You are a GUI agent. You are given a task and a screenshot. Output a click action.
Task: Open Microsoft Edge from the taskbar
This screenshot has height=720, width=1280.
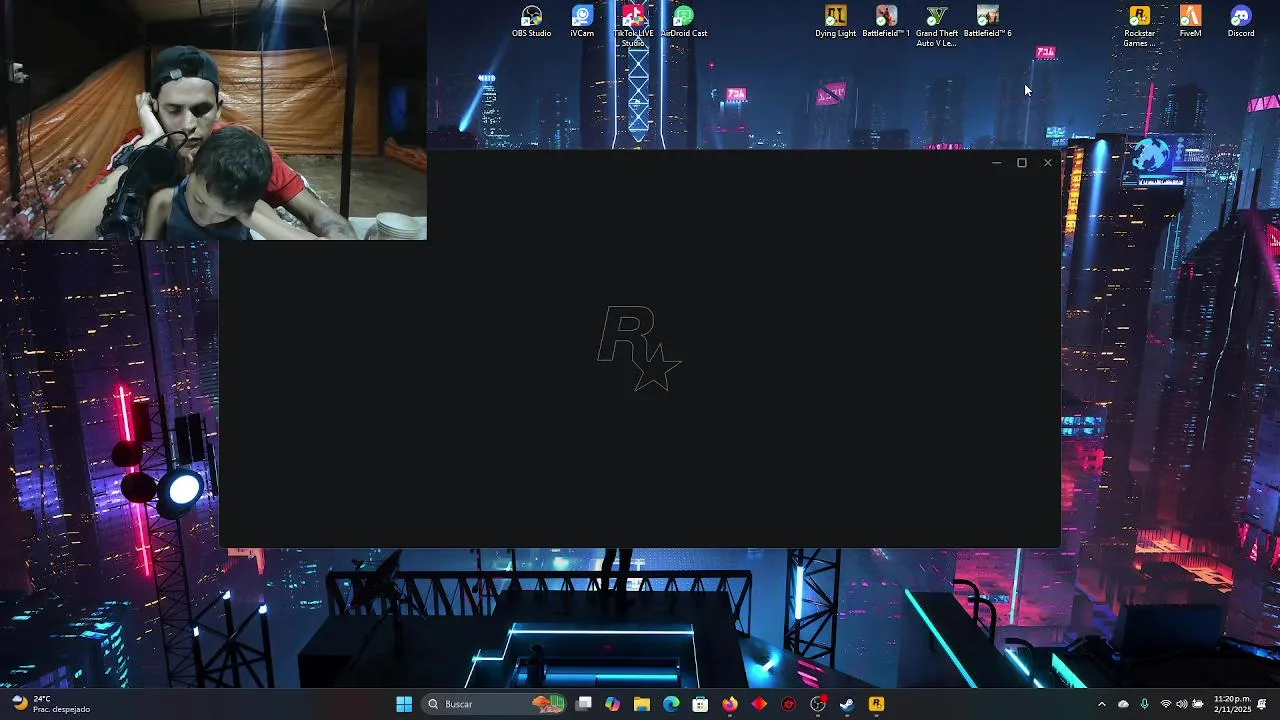pos(671,704)
